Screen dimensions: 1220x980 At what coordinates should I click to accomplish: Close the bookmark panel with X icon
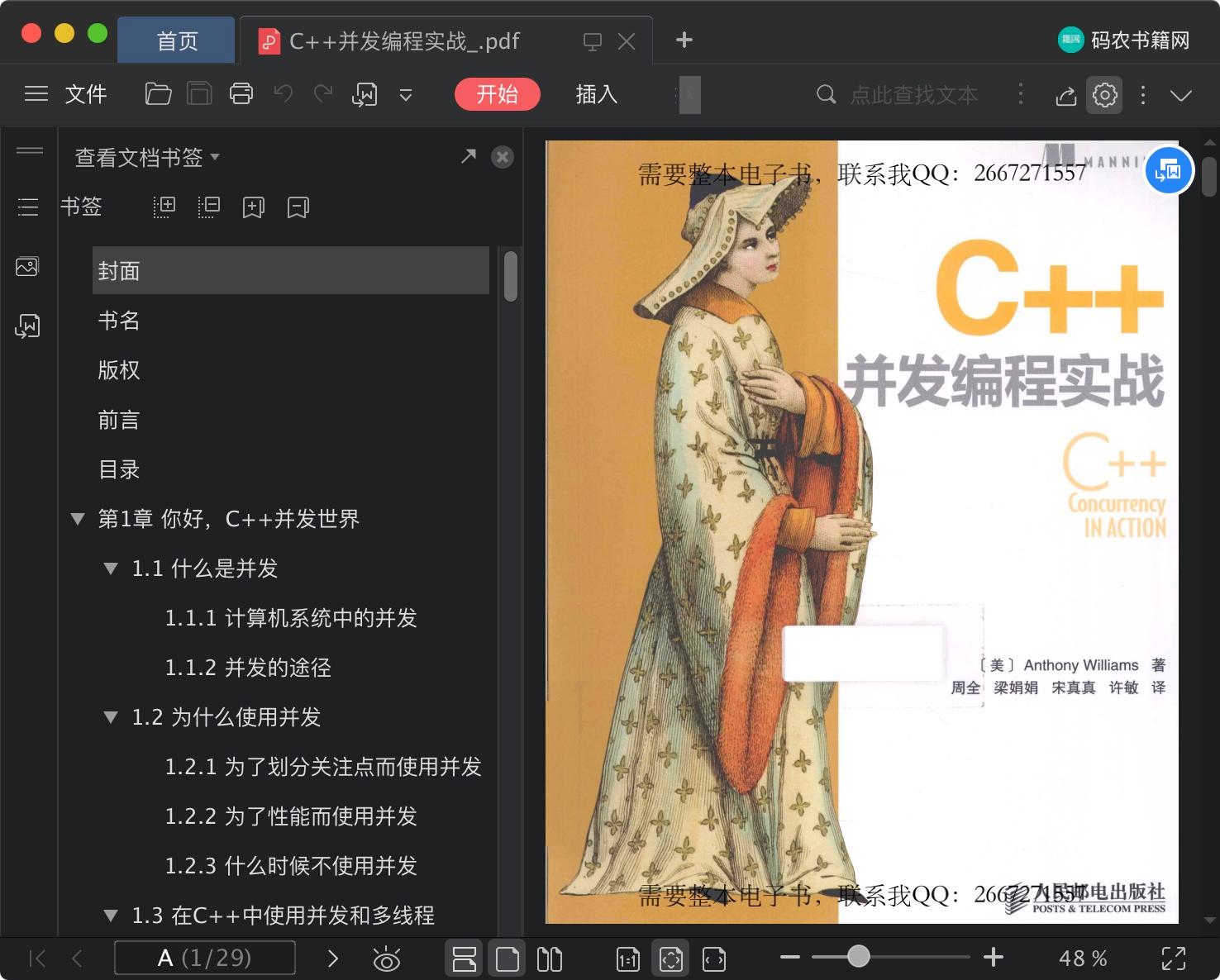click(x=502, y=157)
